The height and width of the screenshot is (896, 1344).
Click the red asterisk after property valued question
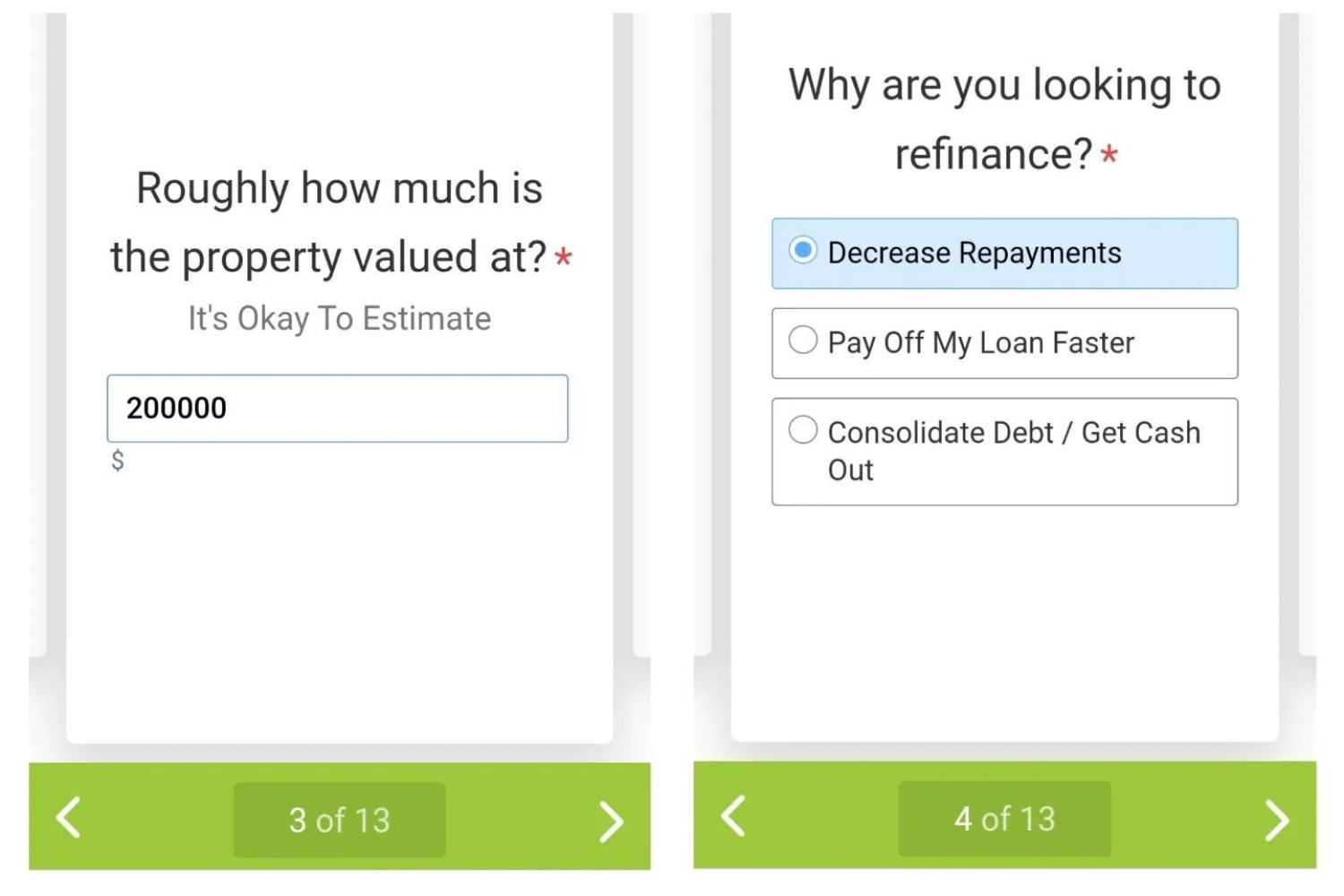pos(563,259)
